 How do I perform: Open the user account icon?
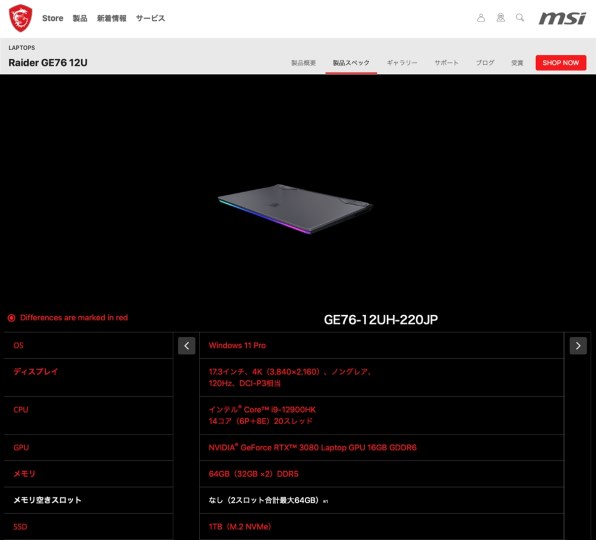coord(481,18)
